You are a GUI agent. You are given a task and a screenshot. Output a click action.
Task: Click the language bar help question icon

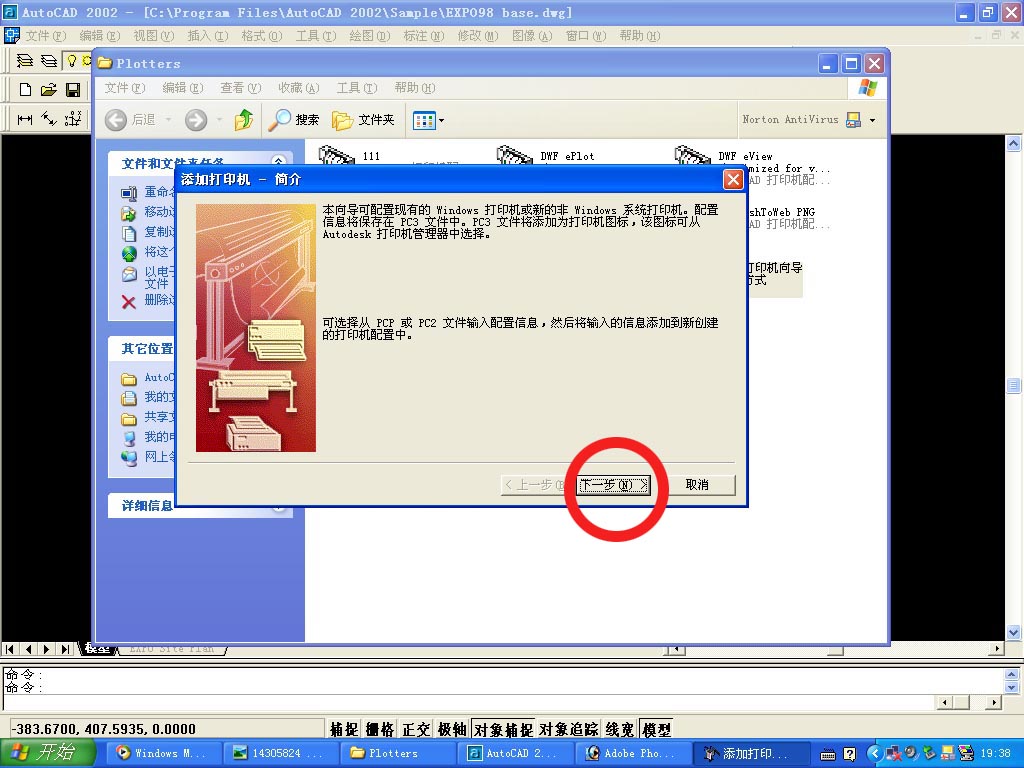(x=849, y=754)
